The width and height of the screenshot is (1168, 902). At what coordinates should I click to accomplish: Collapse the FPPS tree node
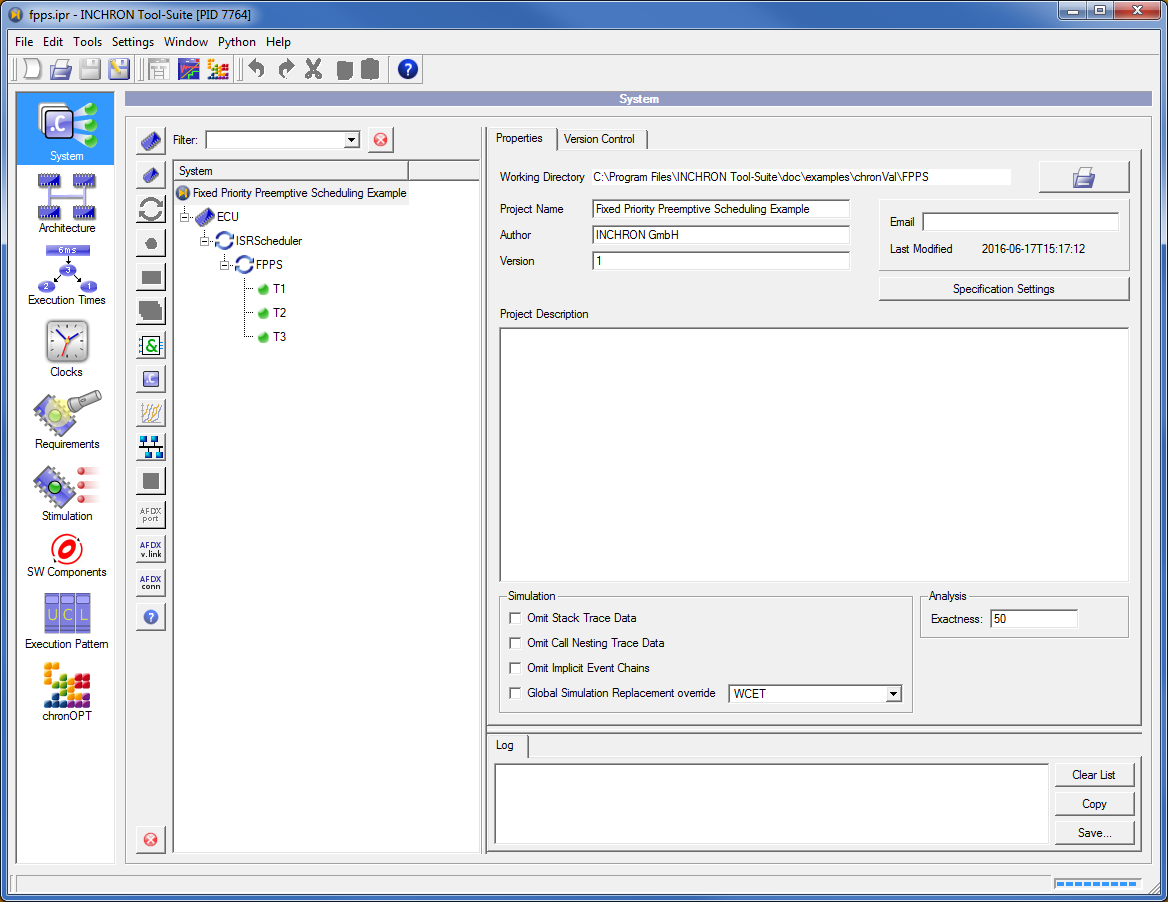click(x=224, y=264)
